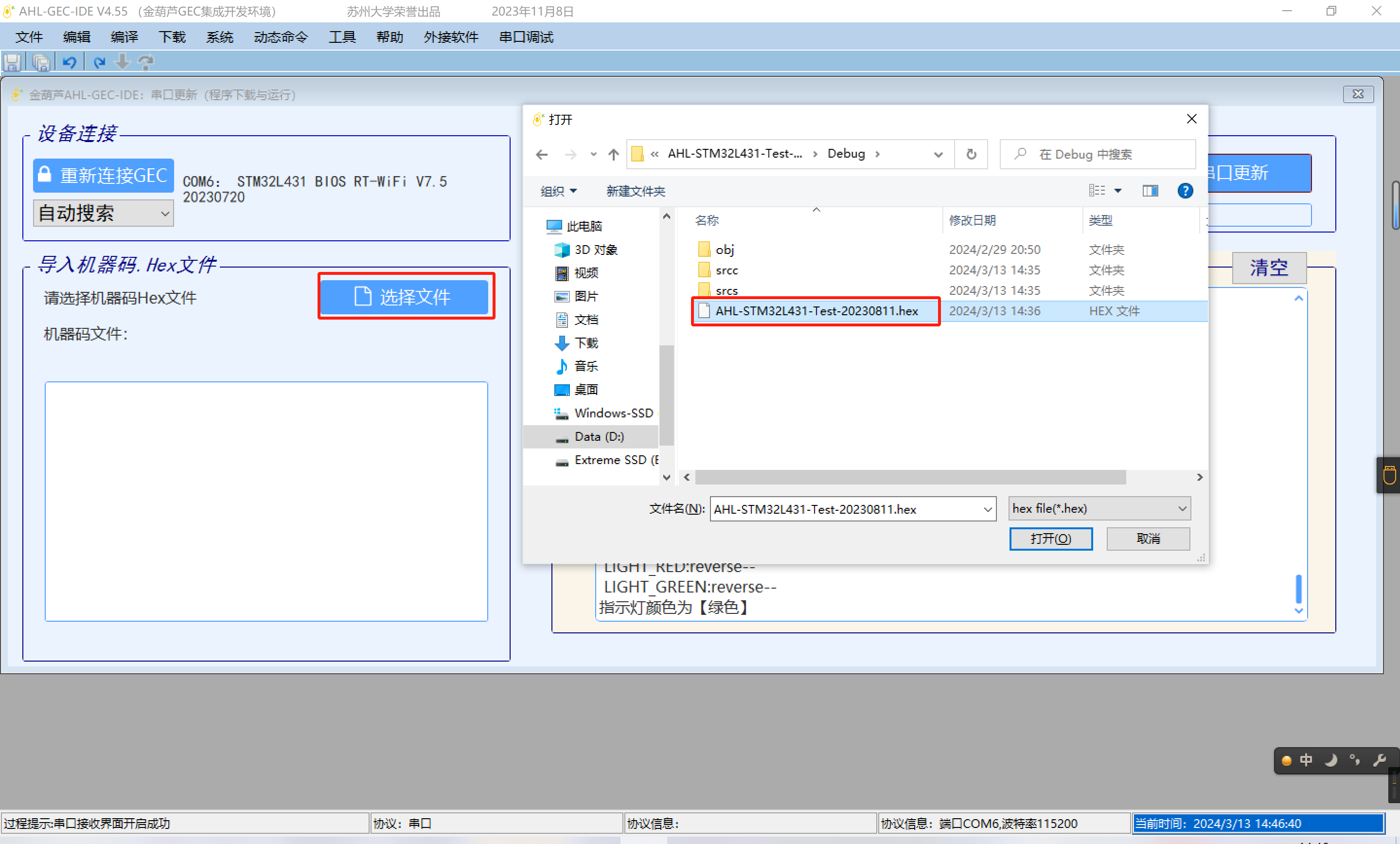Click the redo arrow in toolbar
1400x844 pixels.
99,62
